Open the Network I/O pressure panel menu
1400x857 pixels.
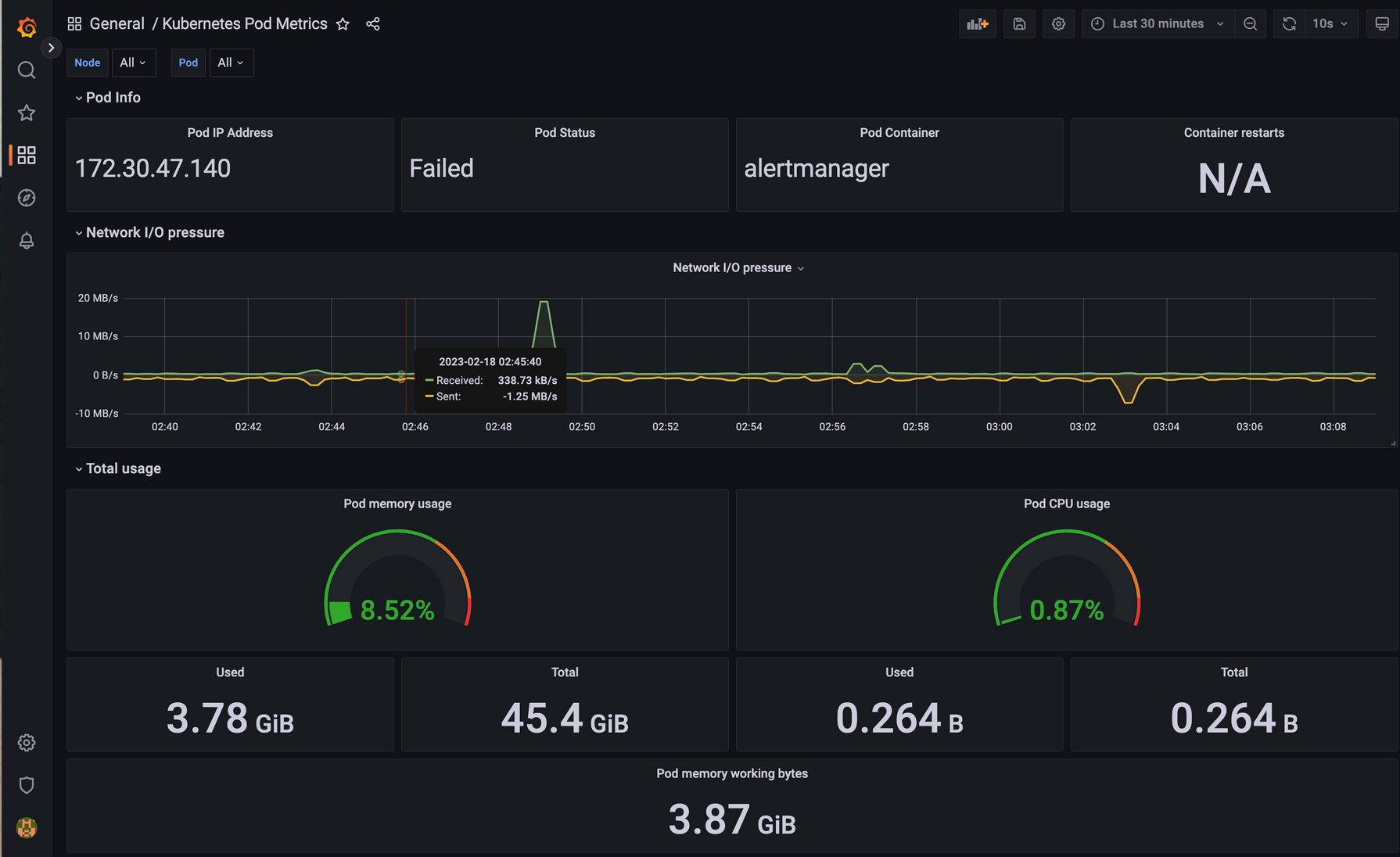point(738,267)
